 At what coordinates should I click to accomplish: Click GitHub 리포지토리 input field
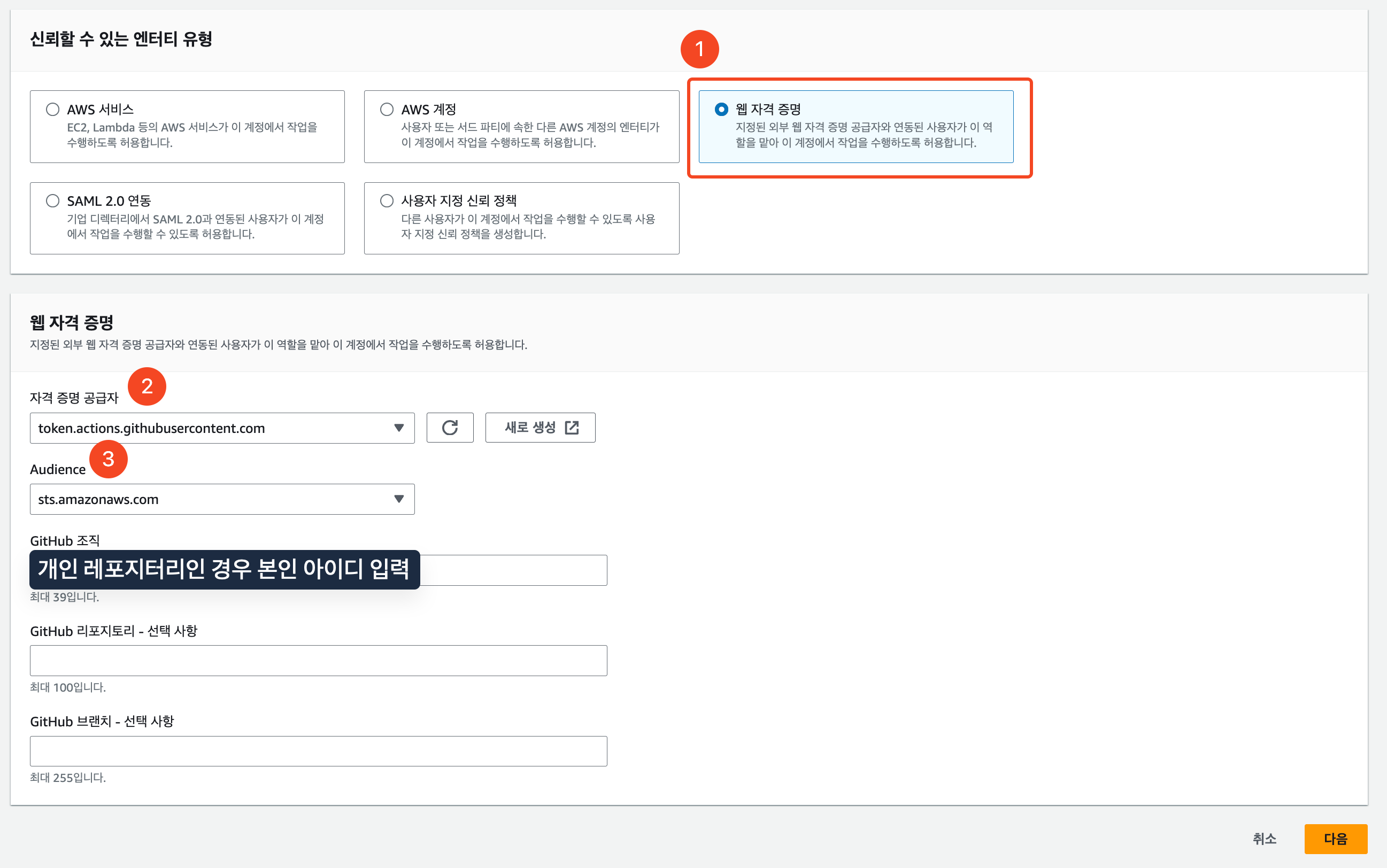tap(318, 660)
